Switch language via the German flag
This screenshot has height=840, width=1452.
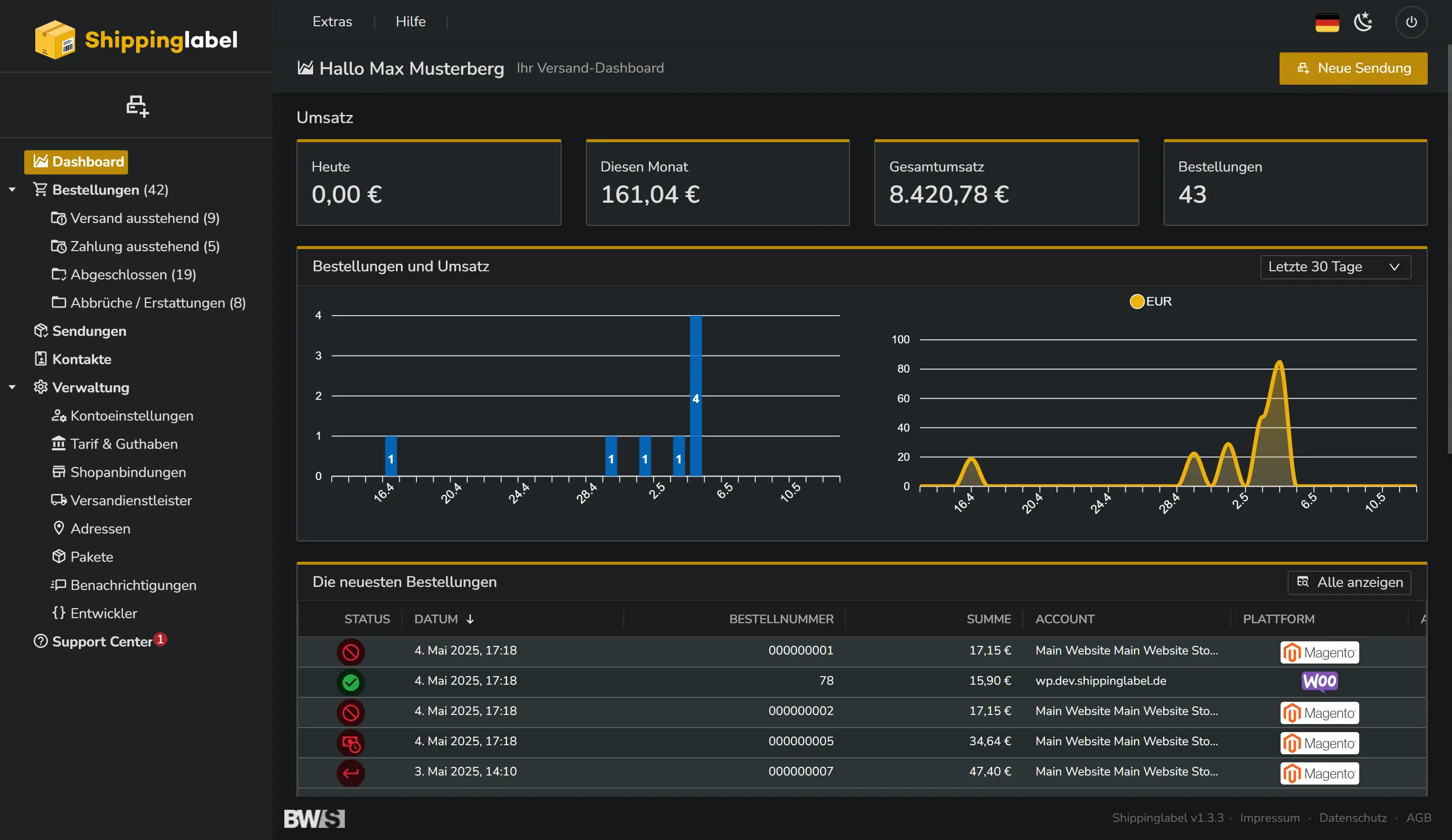pyautogui.click(x=1326, y=22)
